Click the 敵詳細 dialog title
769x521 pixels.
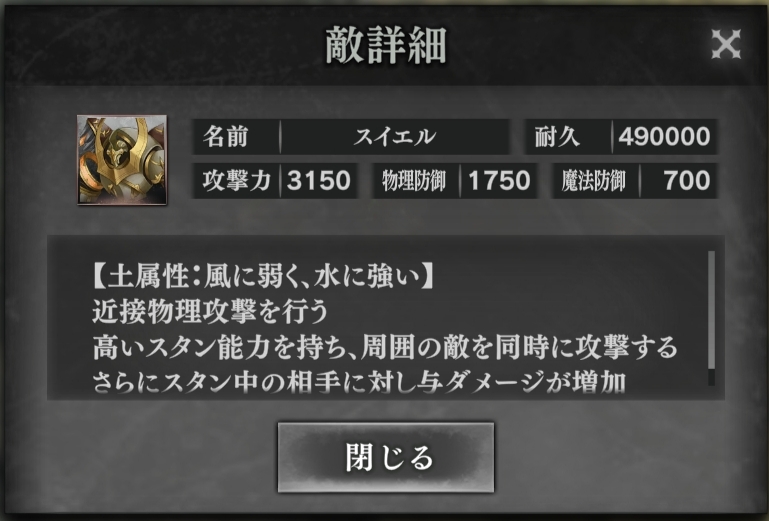pyautogui.click(x=386, y=45)
